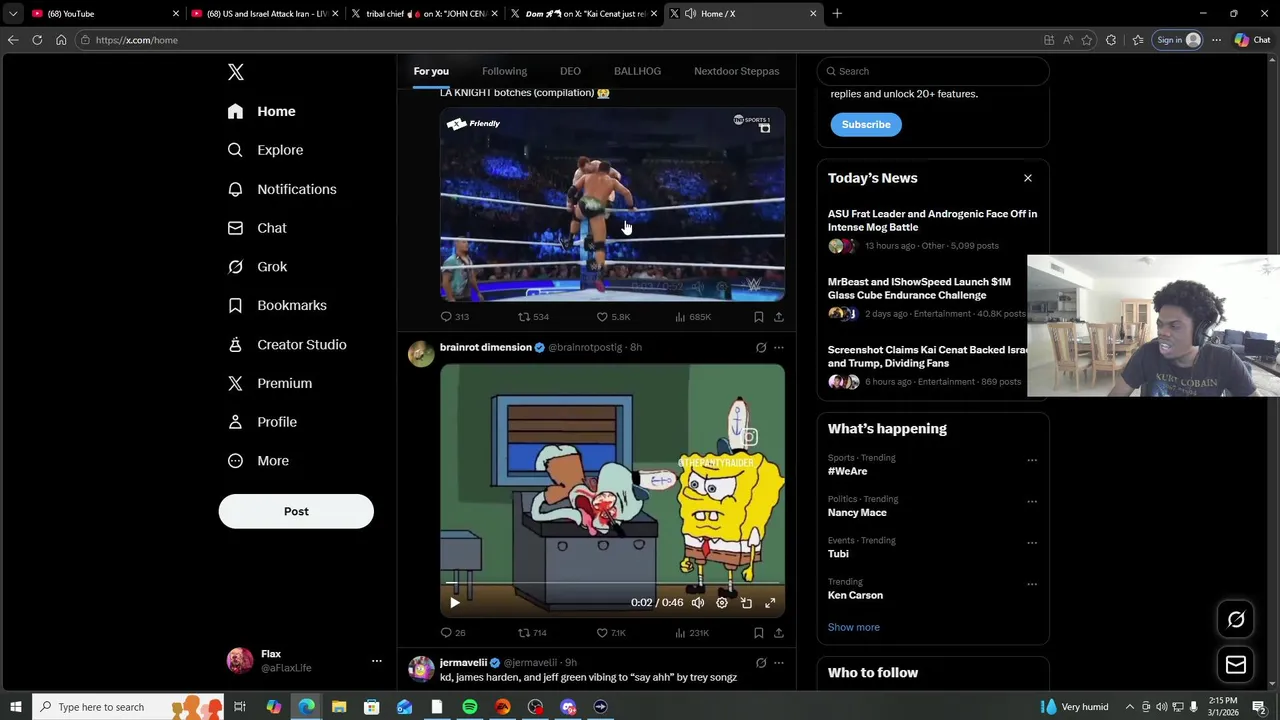
Task: Open Spotify from the taskbar
Action: (x=470, y=707)
